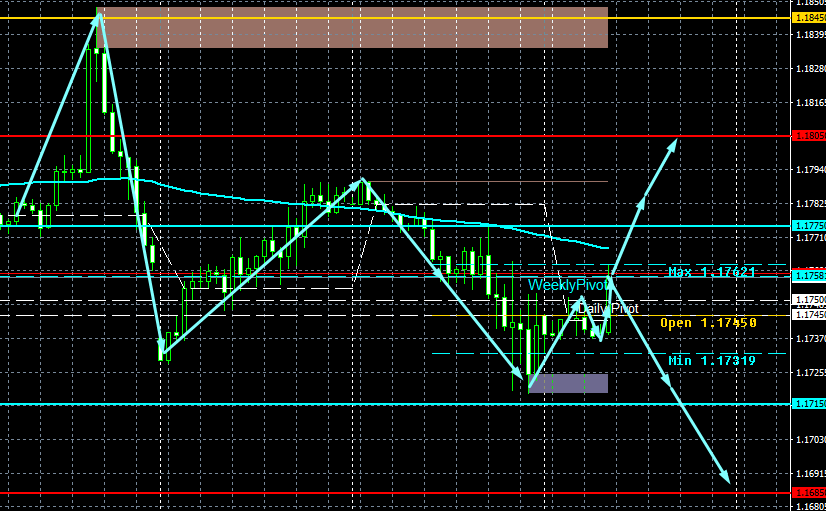
Task: Select the red horizontal line at 1.18050
Action: 395,136
